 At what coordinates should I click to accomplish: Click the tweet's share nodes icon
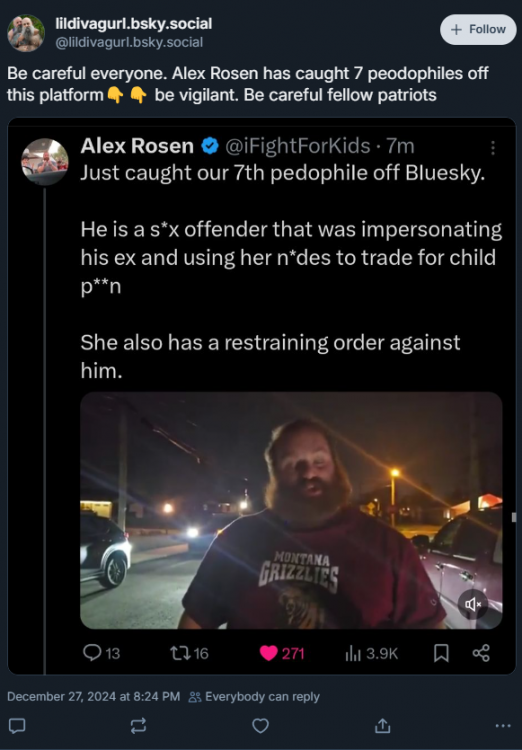(x=481, y=653)
